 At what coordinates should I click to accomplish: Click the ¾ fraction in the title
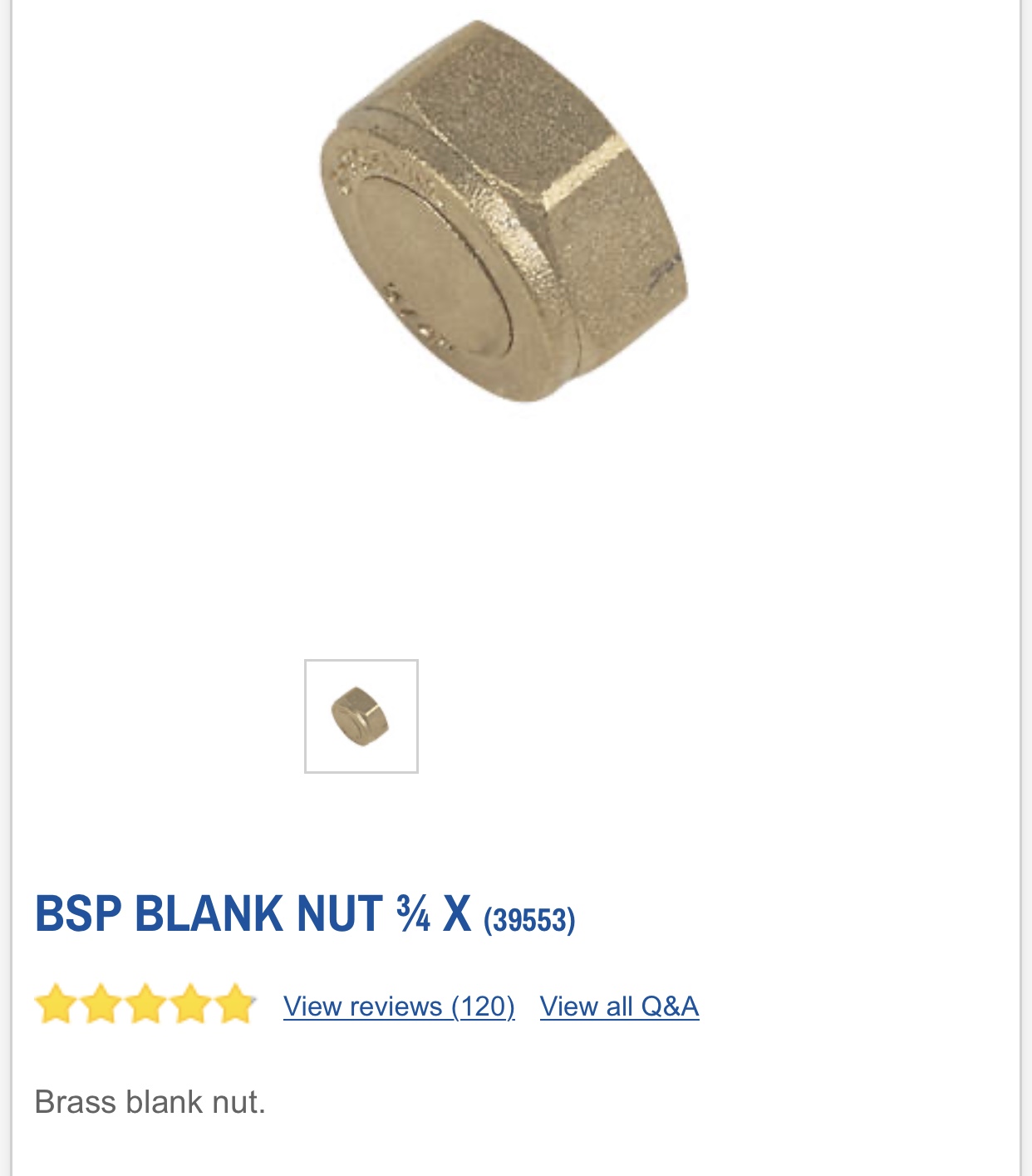pyautogui.click(x=414, y=913)
